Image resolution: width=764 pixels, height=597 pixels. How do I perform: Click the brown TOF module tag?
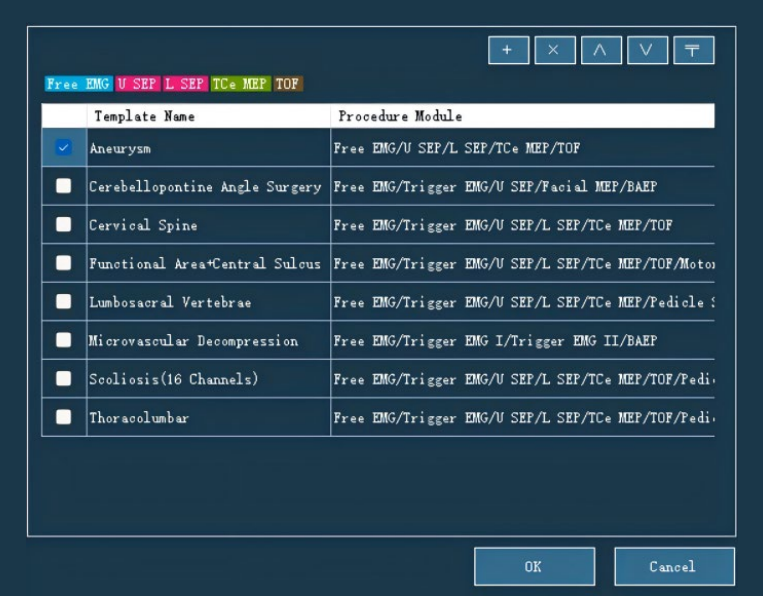pos(288,84)
